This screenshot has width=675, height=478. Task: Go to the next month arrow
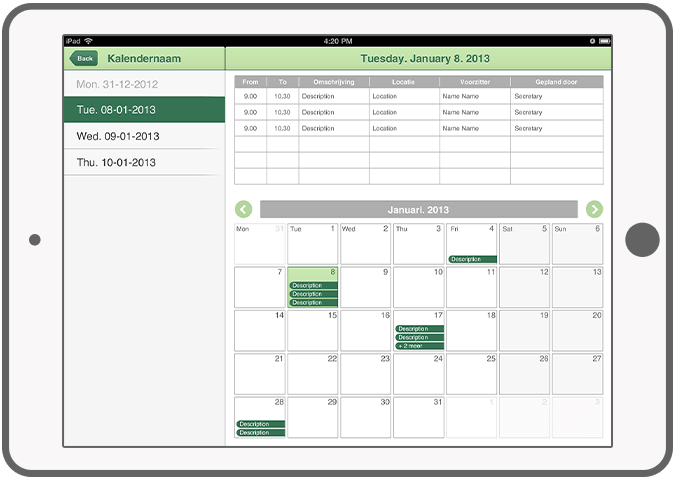594,209
